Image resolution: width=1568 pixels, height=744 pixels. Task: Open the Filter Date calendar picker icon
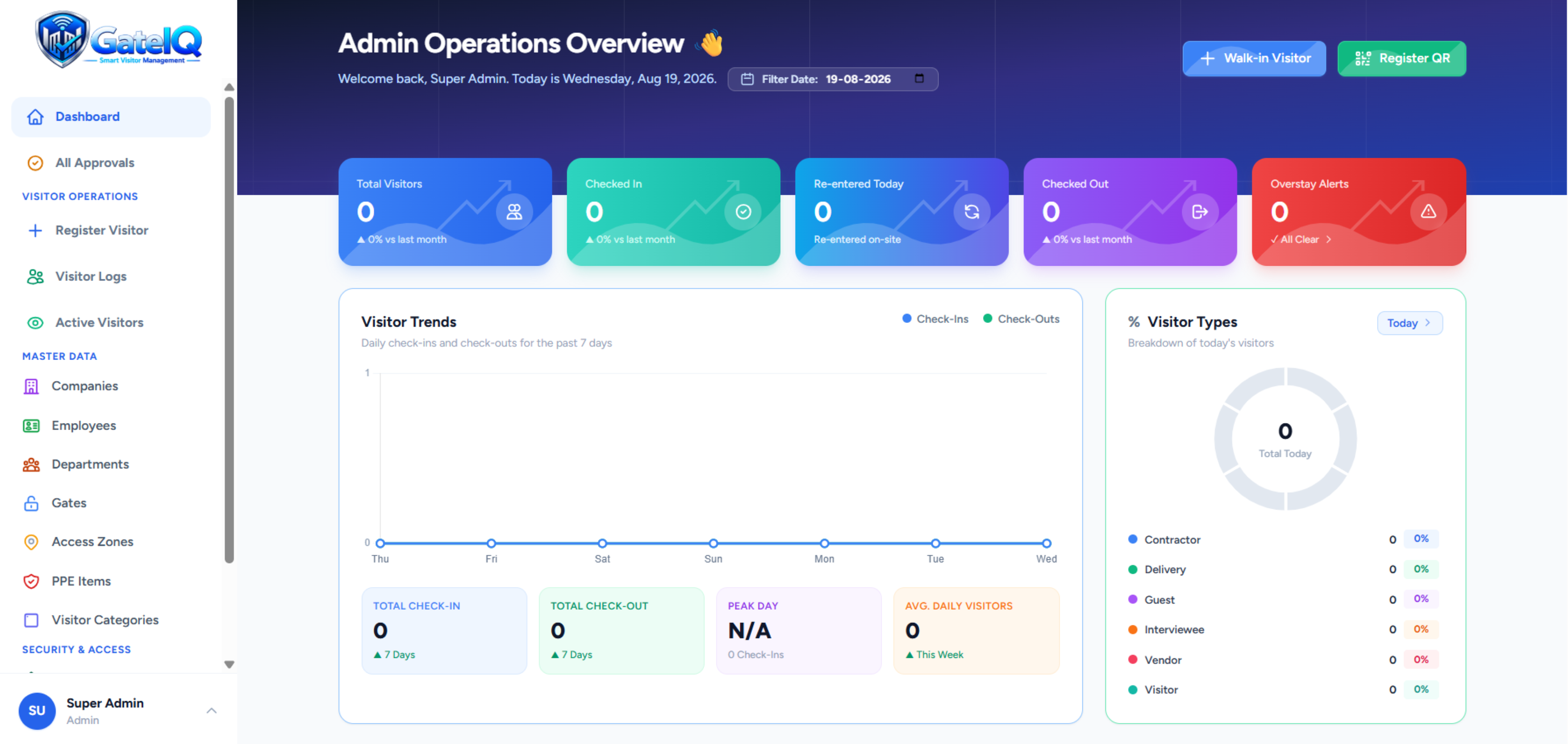[x=919, y=78]
